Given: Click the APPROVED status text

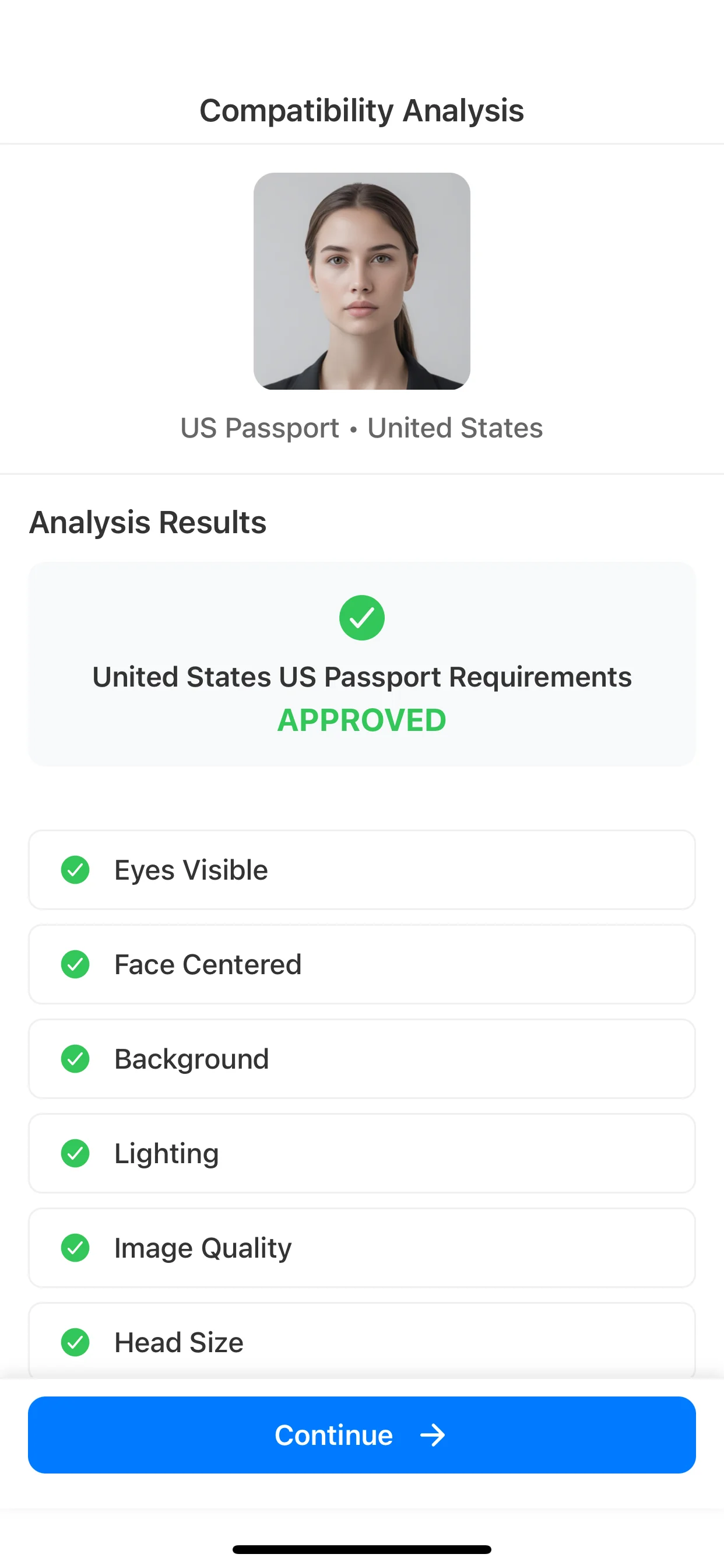Looking at the screenshot, I should [362, 720].
